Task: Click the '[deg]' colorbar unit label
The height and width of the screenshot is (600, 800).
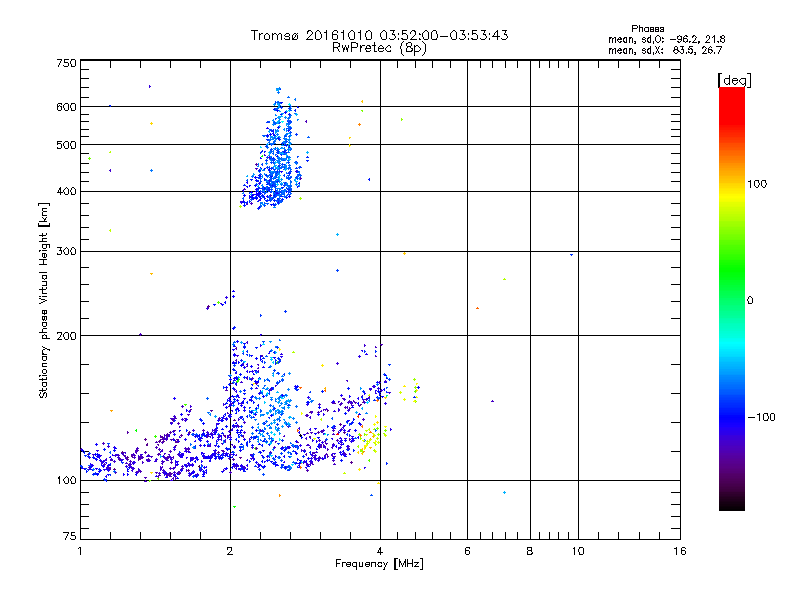Action: [734, 80]
